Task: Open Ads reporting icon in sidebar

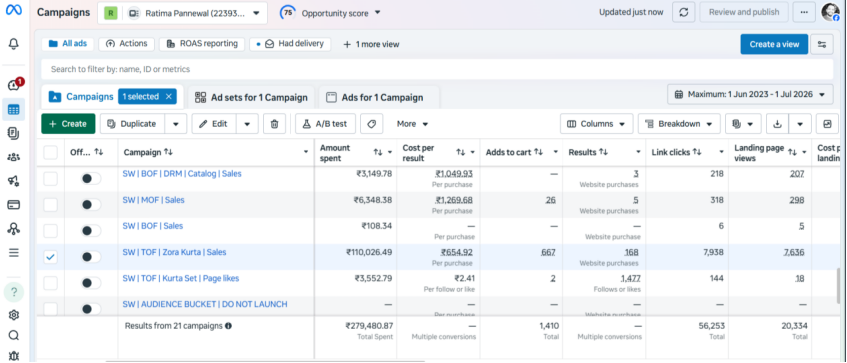Action: point(14,133)
